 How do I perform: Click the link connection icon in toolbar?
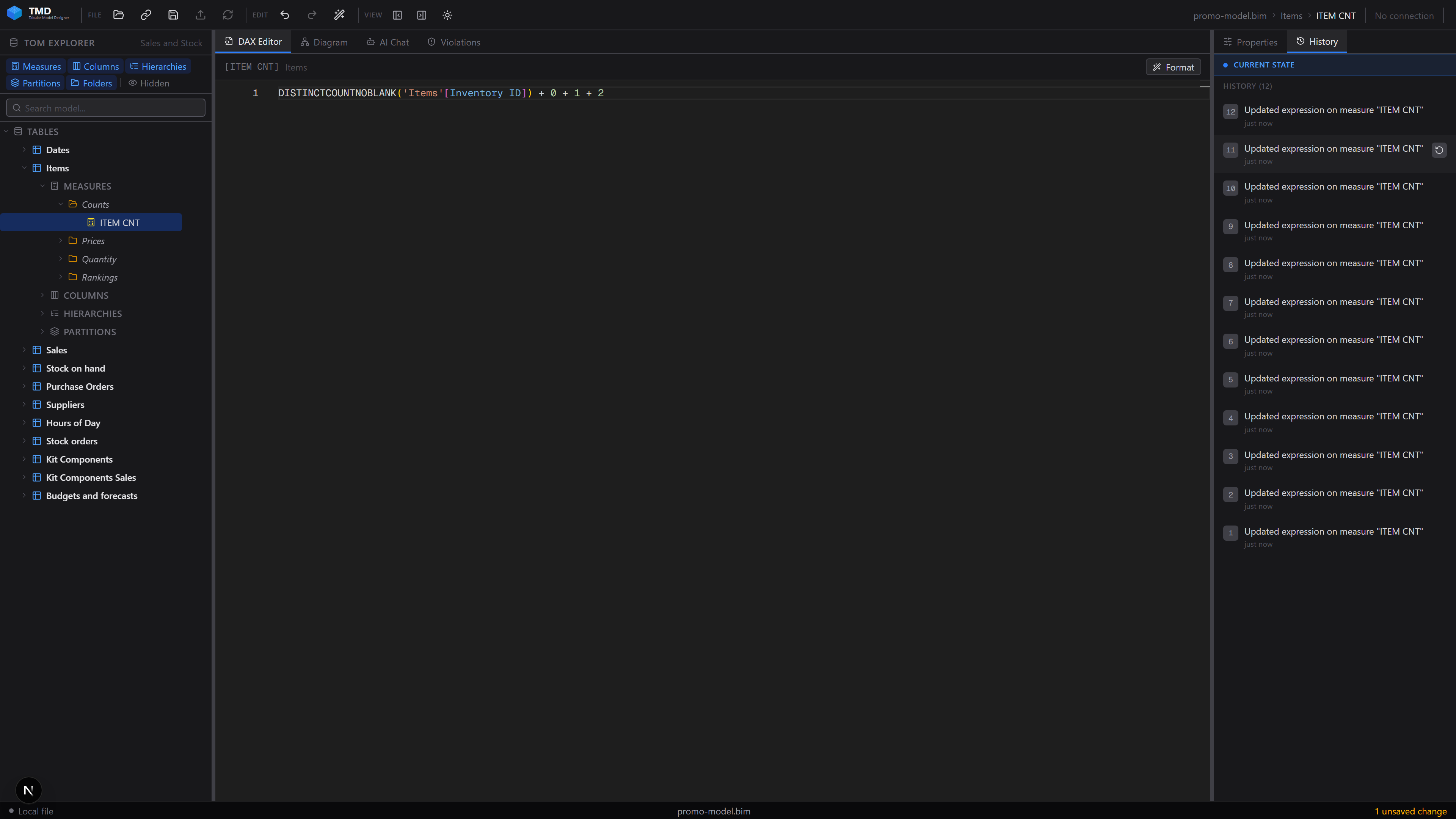(146, 15)
